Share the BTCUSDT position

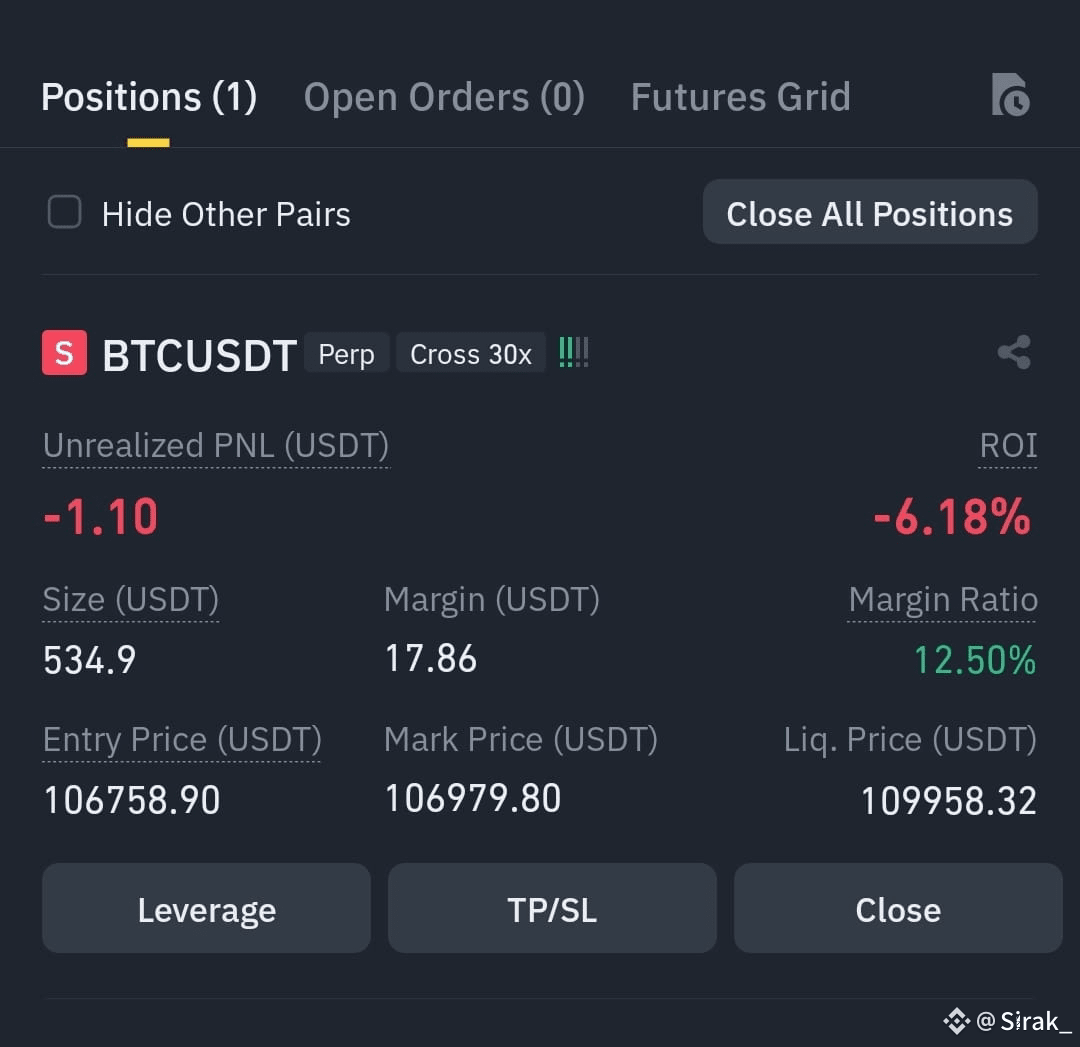point(1014,353)
